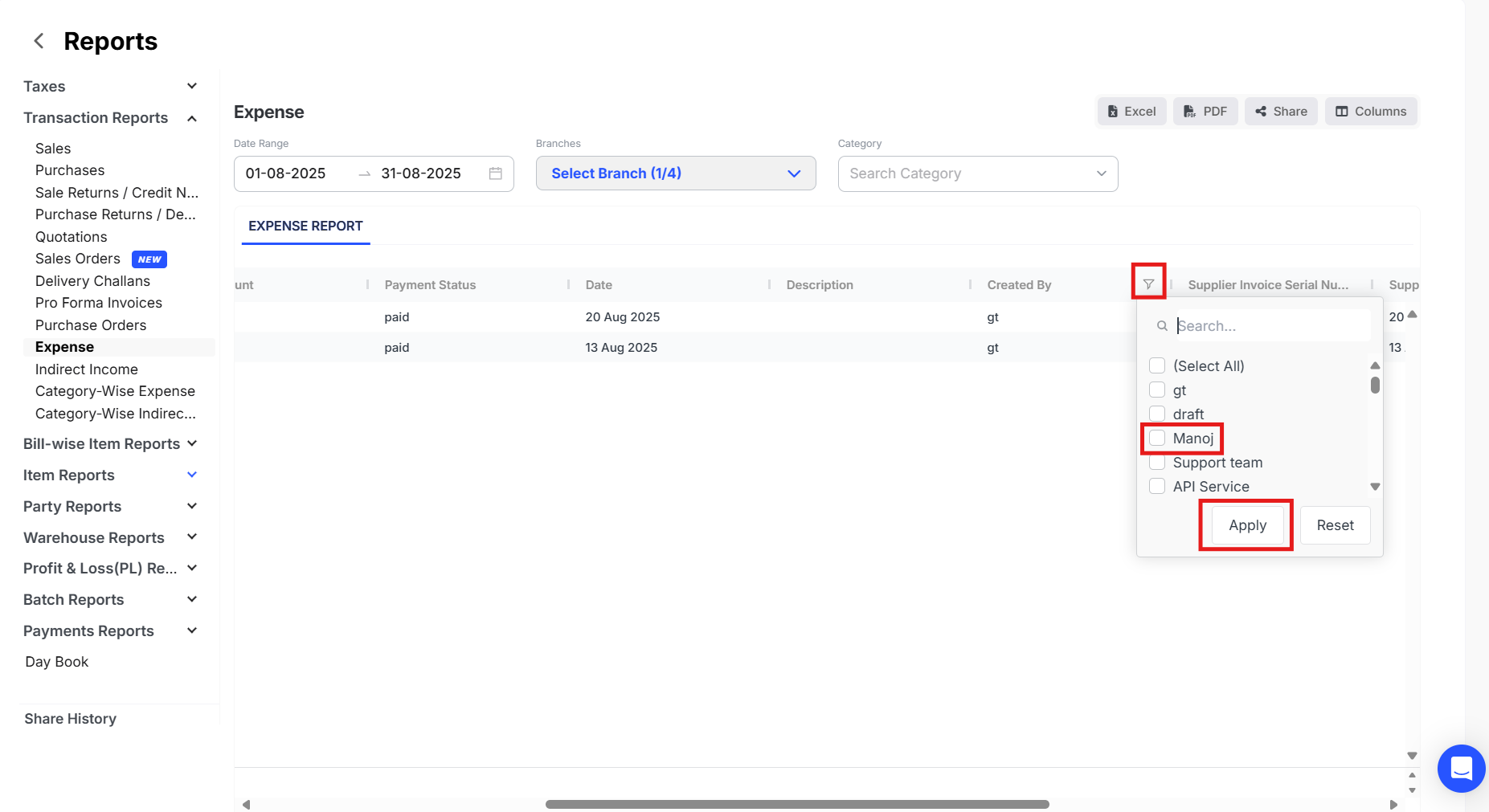Share the expense report
This screenshot has width=1489, height=812.
(1281, 112)
